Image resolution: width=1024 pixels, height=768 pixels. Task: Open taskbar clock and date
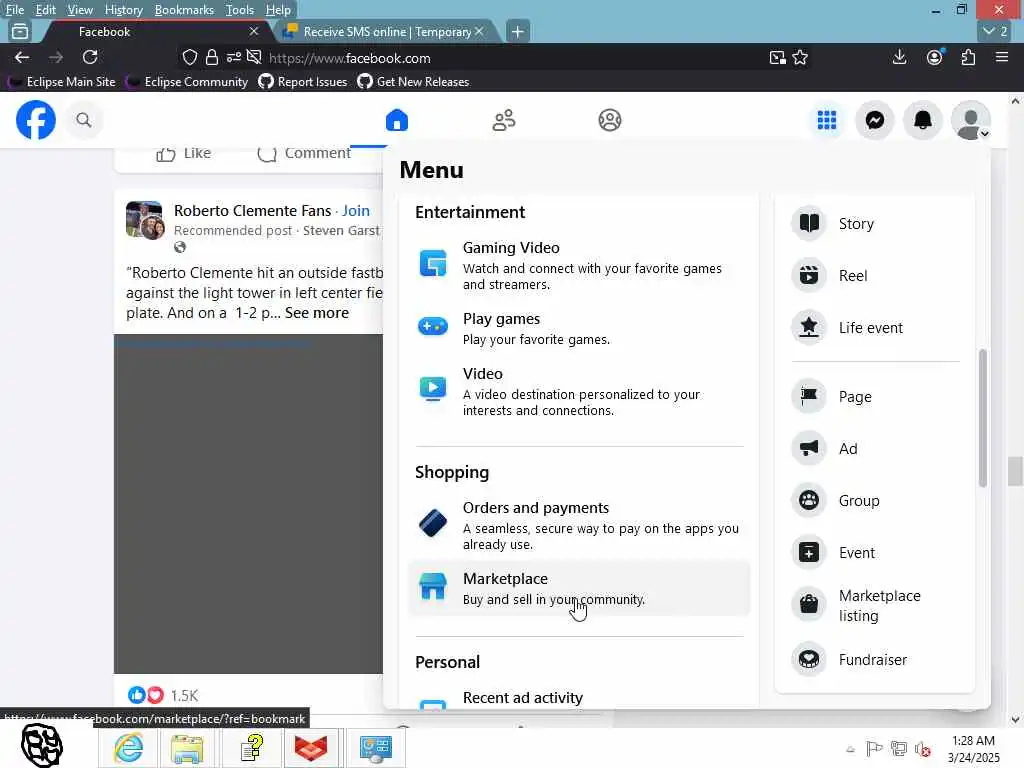pyautogui.click(x=973, y=749)
